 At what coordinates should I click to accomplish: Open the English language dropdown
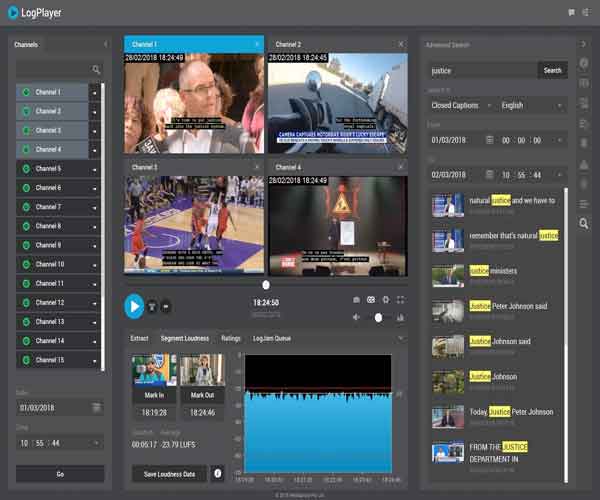click(532, 105)
